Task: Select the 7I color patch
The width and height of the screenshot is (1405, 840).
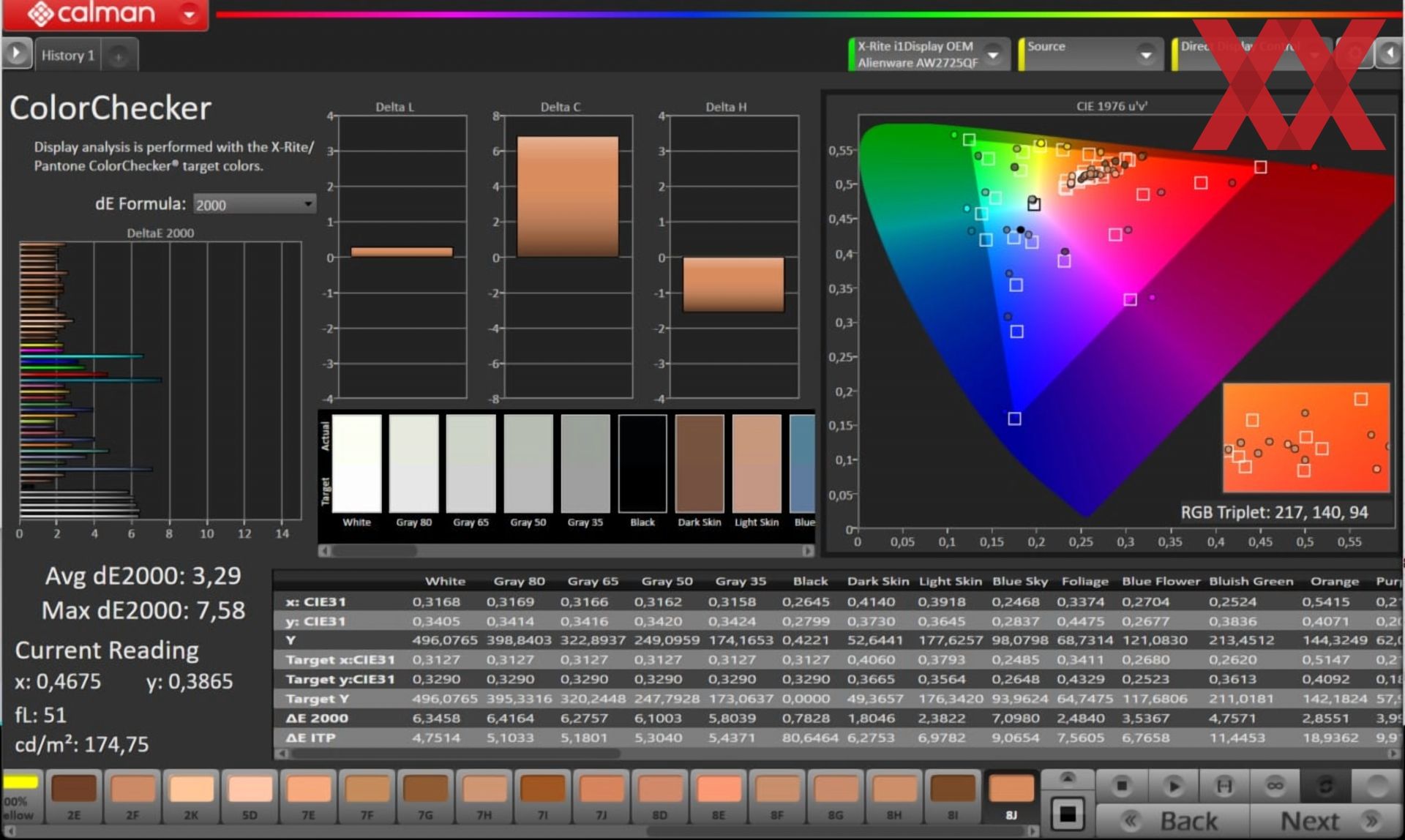Action: (542, 797)
